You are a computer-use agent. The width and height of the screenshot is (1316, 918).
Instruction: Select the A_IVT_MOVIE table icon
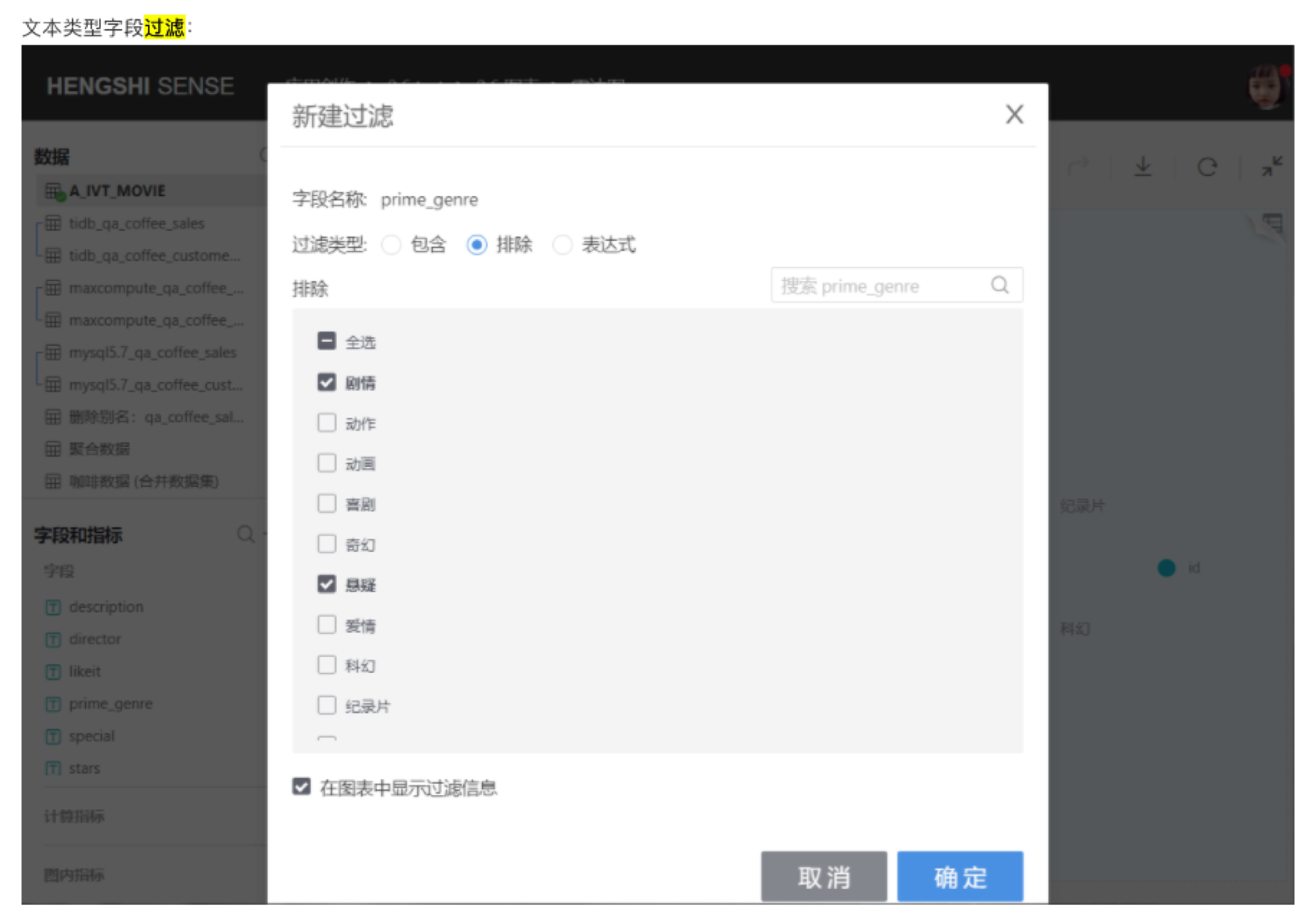[x=54, y=190]
